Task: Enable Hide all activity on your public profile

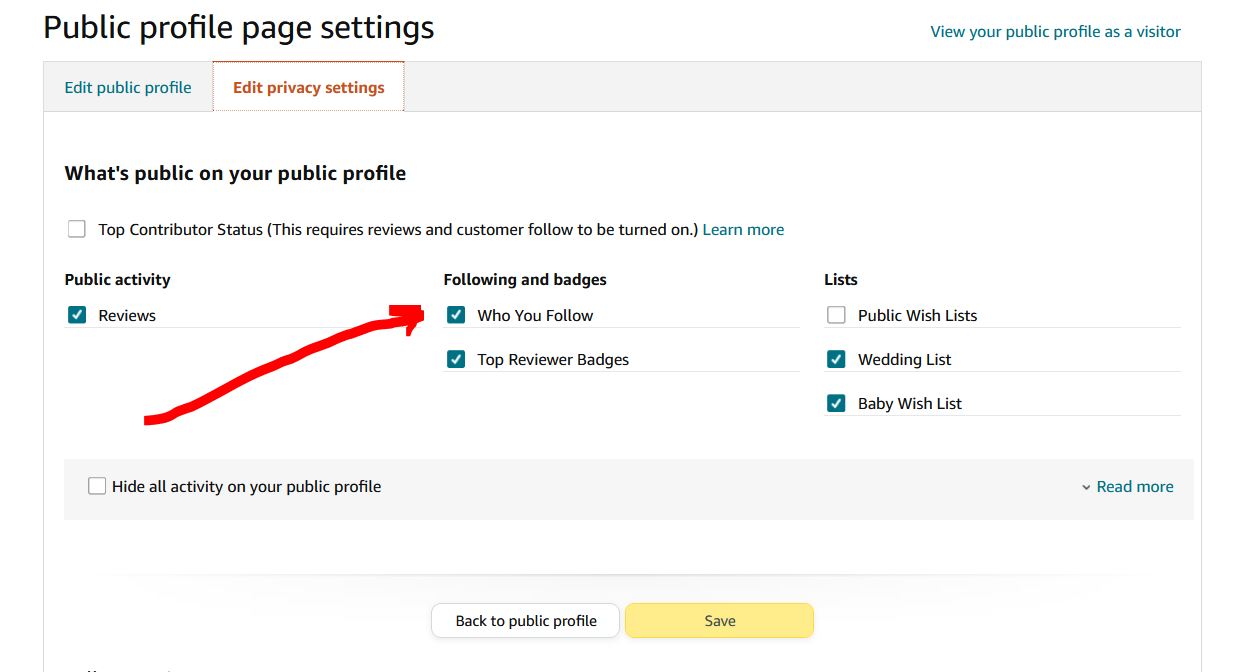Action: tap(97, 486)
